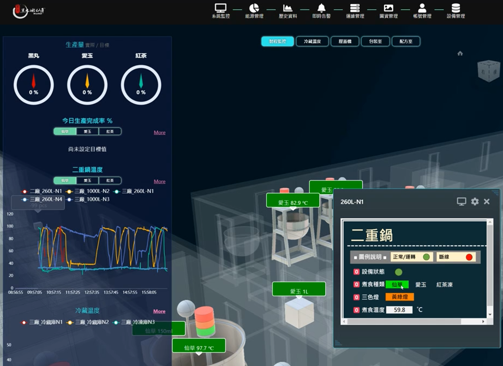This screenshot has height=366, width=503.
Task: Toggle the 三廠_1000L-N3 legend series
Action: 88,199
